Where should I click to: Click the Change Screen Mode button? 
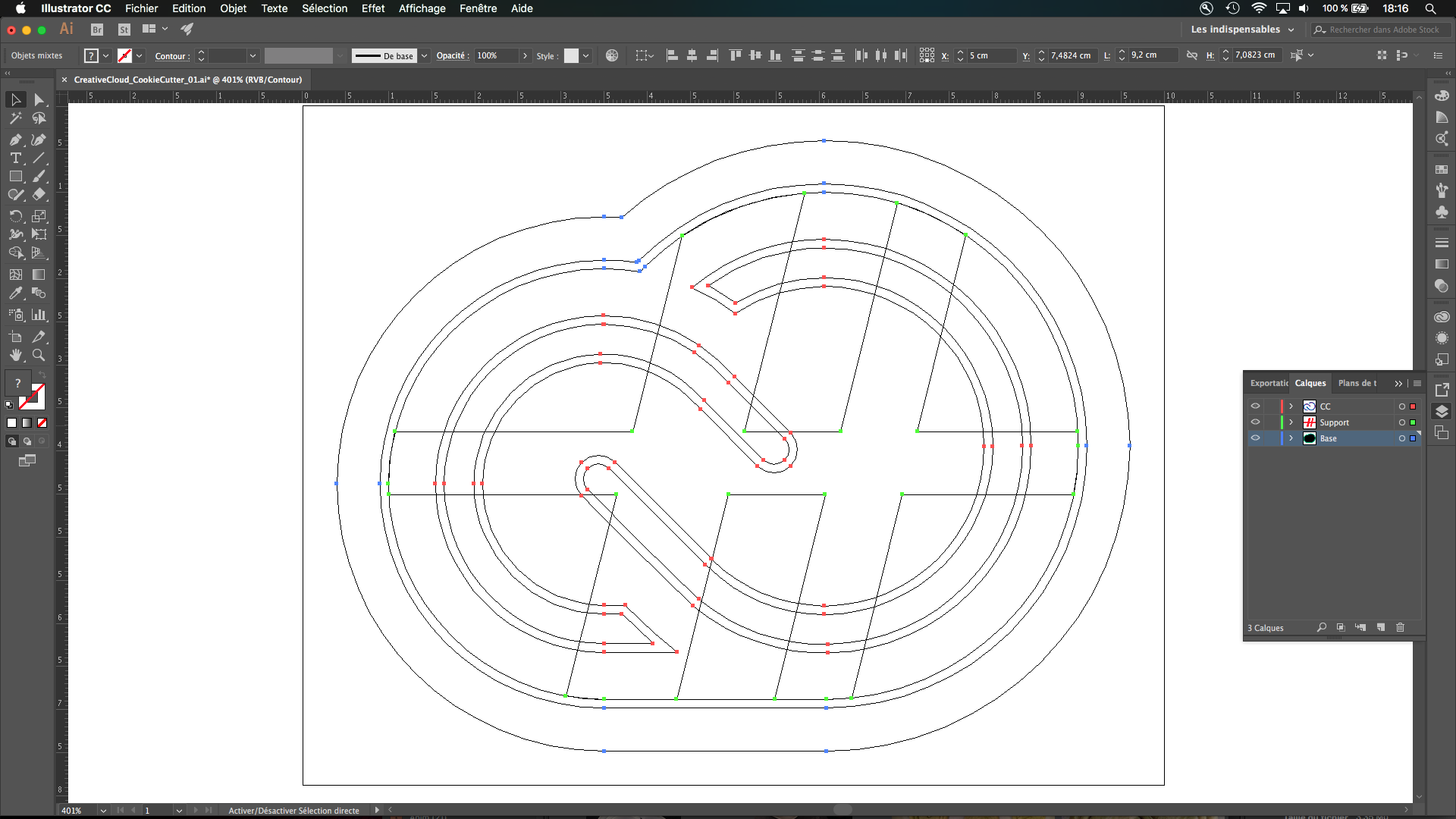coord(27,460)
